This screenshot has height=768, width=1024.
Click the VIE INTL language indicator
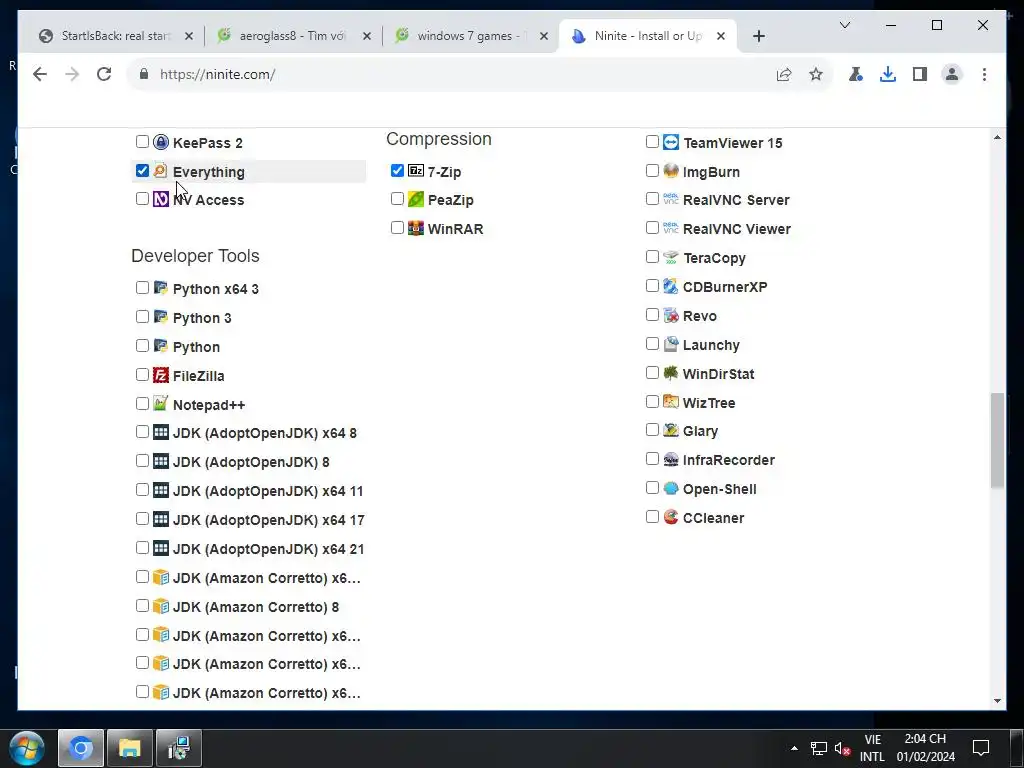click(872, 748)
